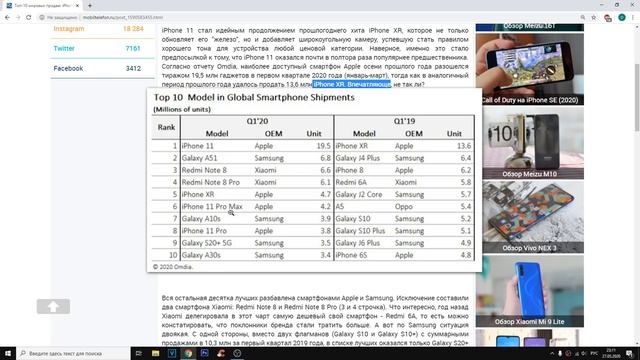The height and width of the screenshot is (360, 640).
Task: Click the Galaxy J4 Plus cell
Action: pyautogui.click(x=358, y=158)
